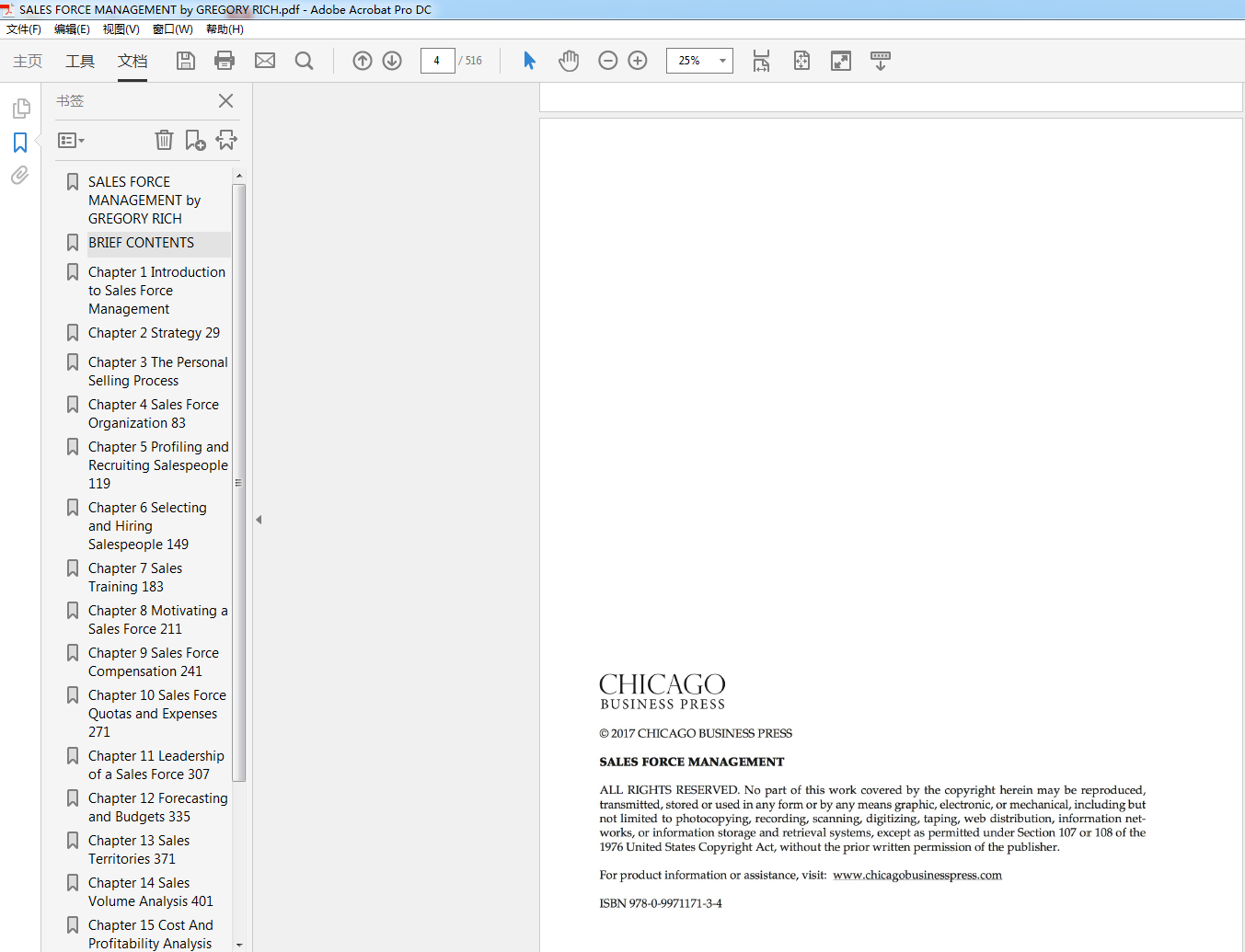Click the Fit width scrolling icon

click(761, 61)
